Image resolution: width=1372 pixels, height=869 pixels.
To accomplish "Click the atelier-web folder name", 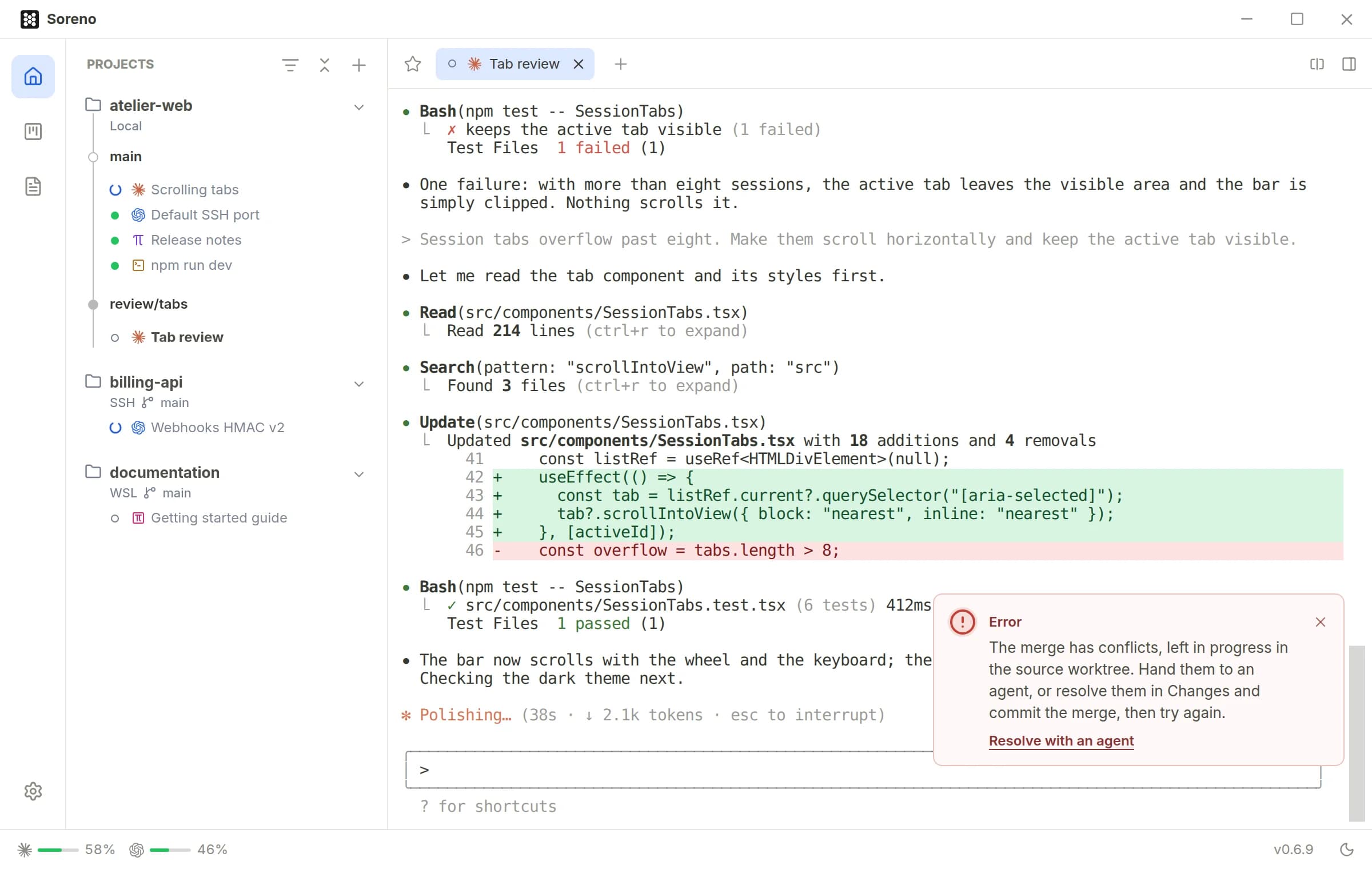I will point(151,106).
